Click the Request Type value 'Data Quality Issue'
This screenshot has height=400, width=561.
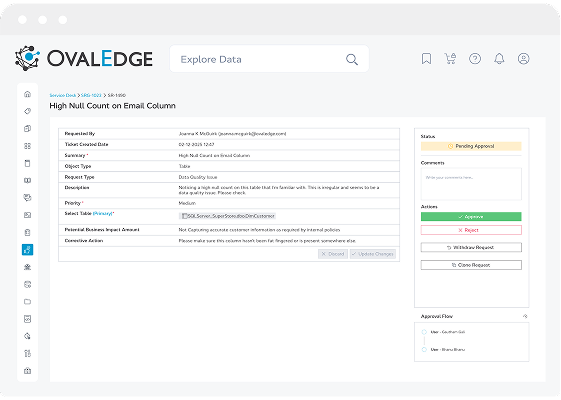pyautogui.click(x=198, y=177)
